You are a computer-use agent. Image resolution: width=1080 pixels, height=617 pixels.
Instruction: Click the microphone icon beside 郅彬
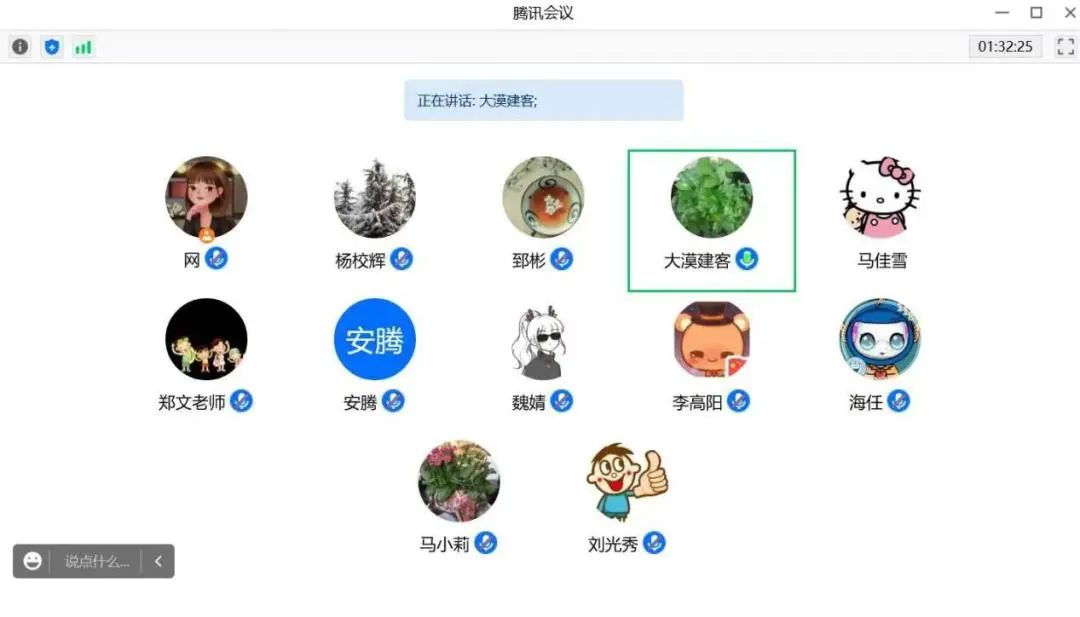point(561,259)
